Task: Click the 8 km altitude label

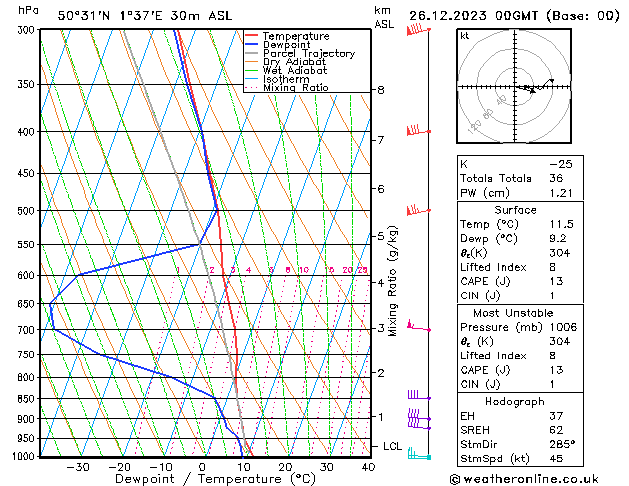Action: click(381, 90)
